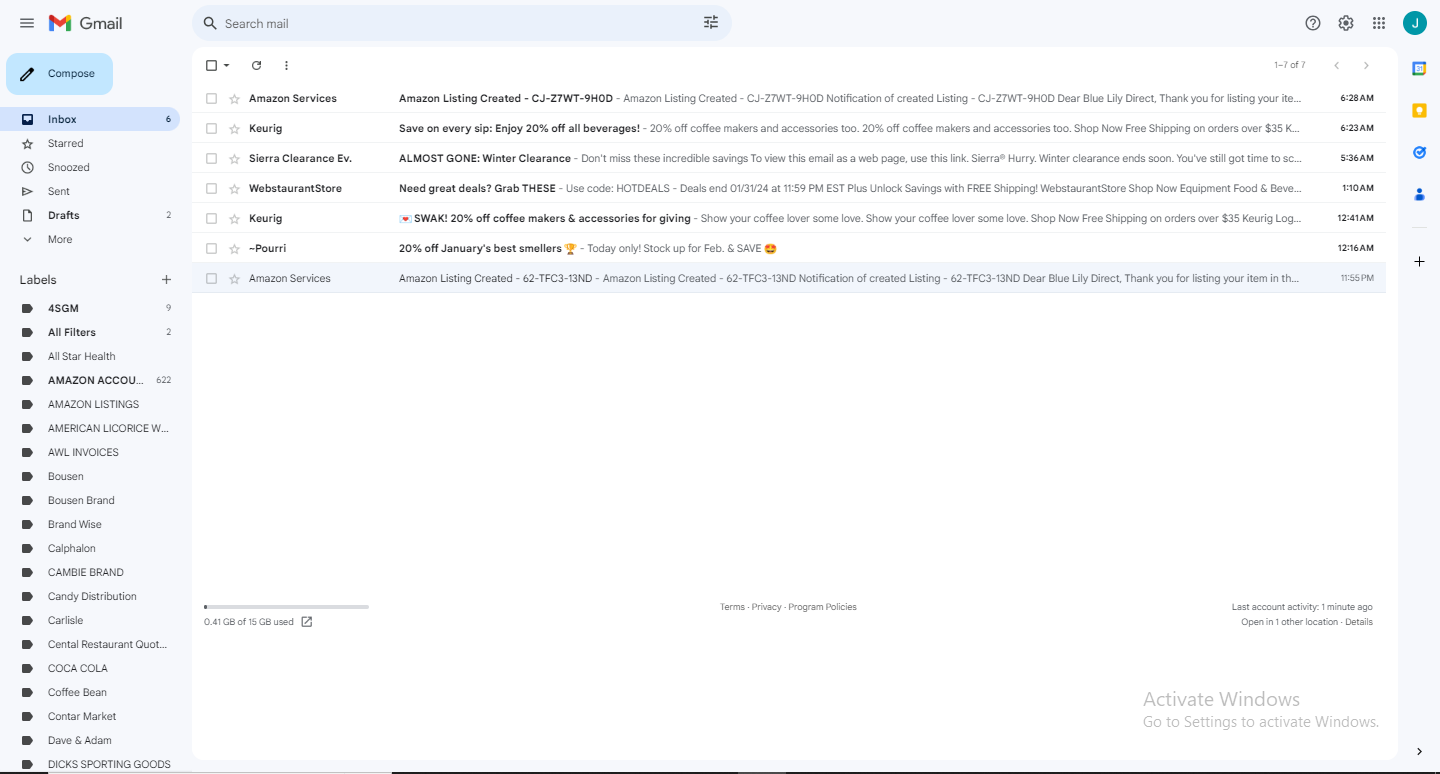This screenshot has width=1440, height=774.
Task: Select the Sierra Clearance Ev. email checkbox
Action: (211, 158)
